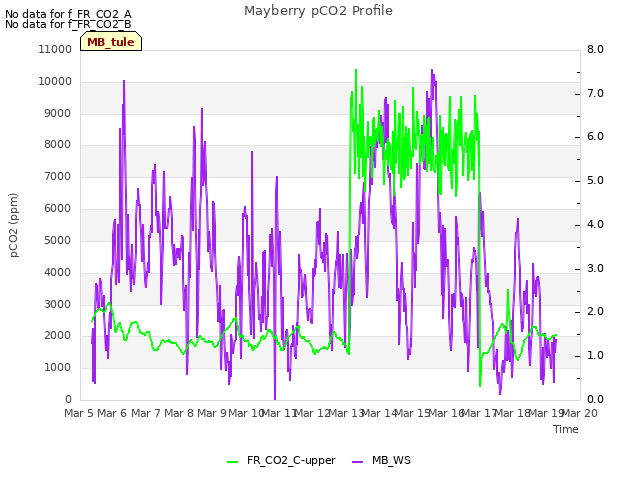Click the pCO2 (ppm) axis label
The height and width of the screenshot is (480, 640).
pyautogui.click(x=14, y=225)
